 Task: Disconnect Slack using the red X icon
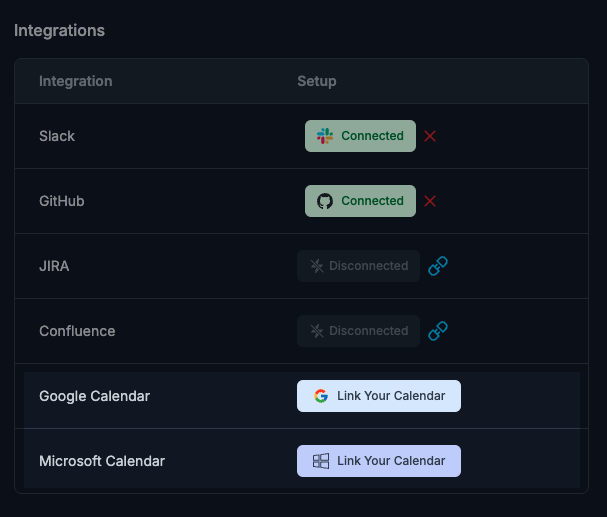point(430,136)
